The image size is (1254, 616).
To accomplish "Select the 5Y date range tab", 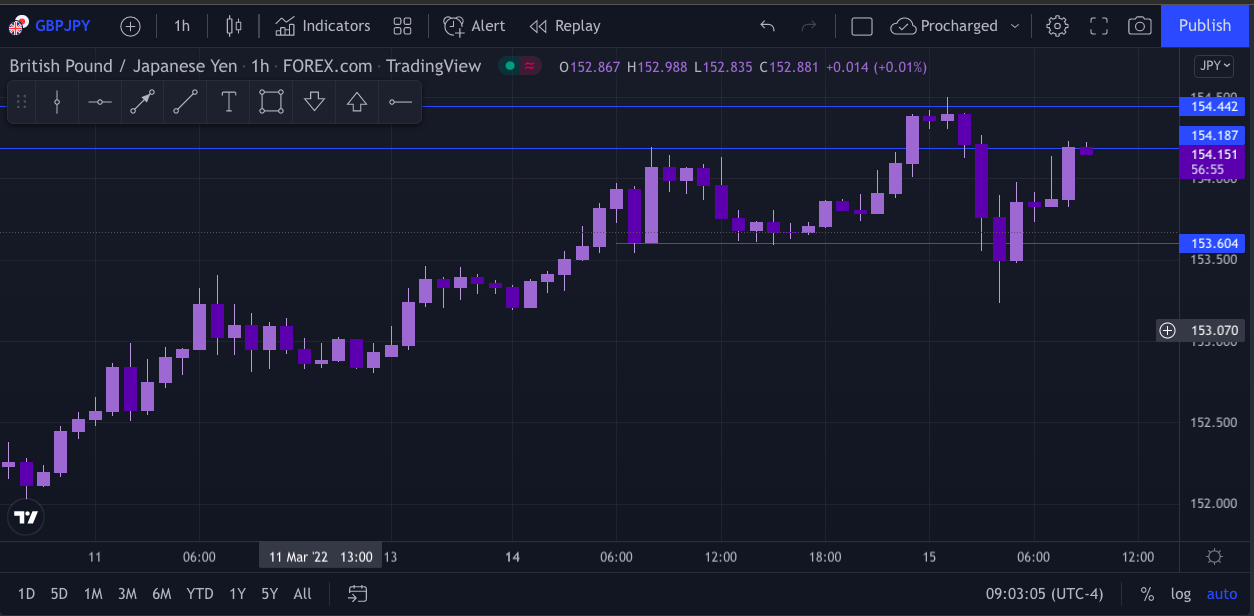I will click(269, 593).
